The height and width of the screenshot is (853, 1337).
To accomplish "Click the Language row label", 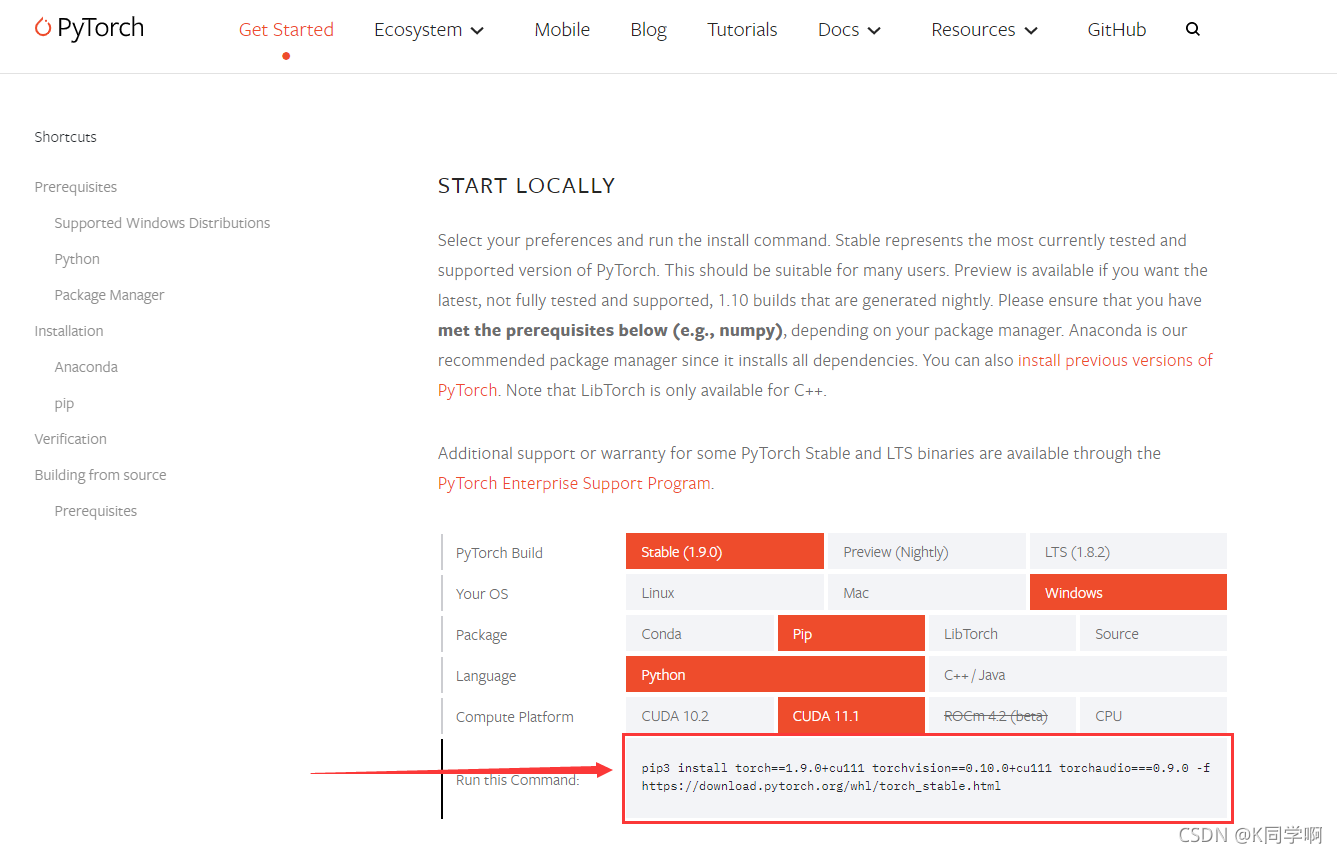I will point(486,676).
